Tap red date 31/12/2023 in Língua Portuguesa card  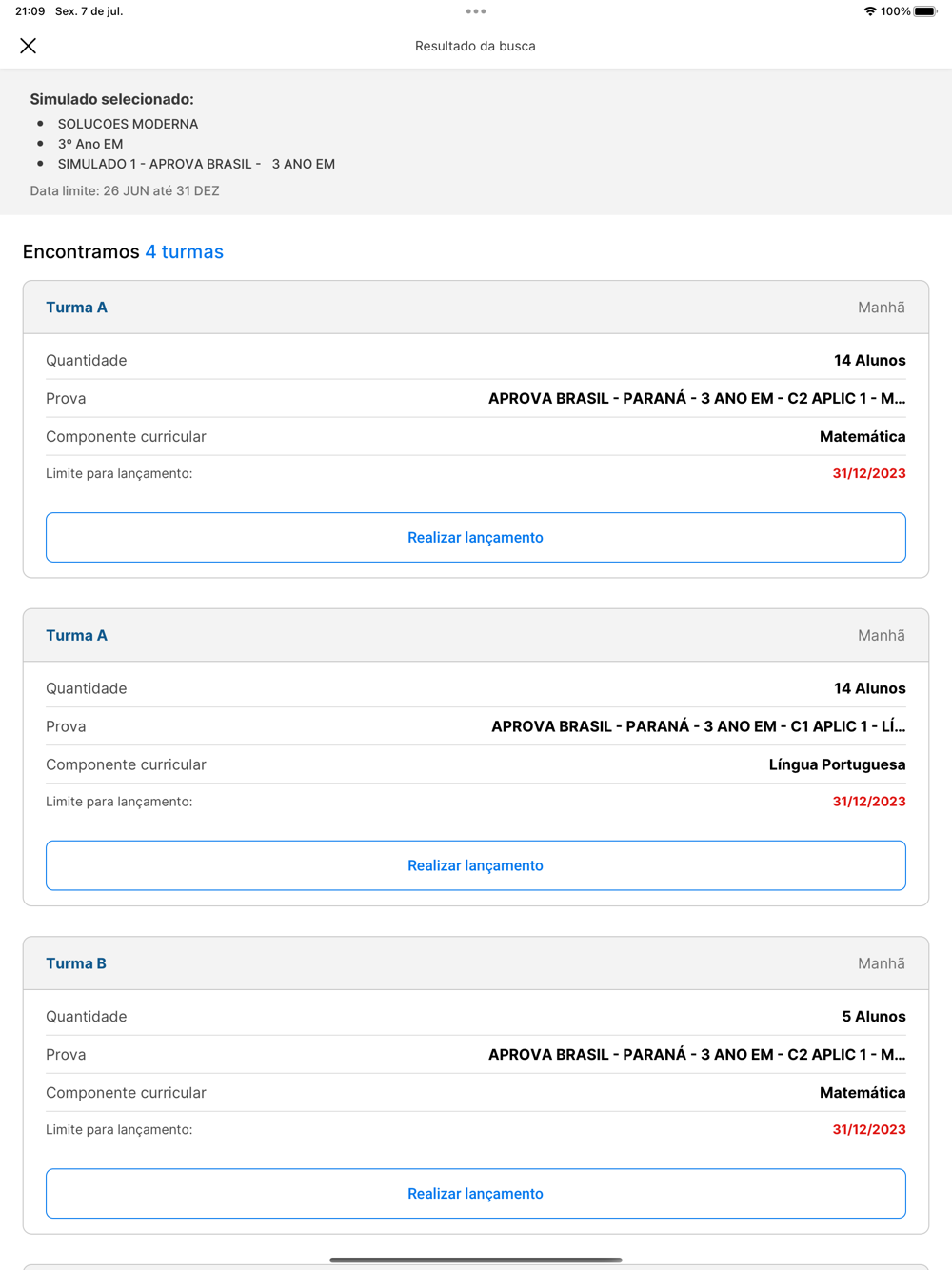pos(869,802)
